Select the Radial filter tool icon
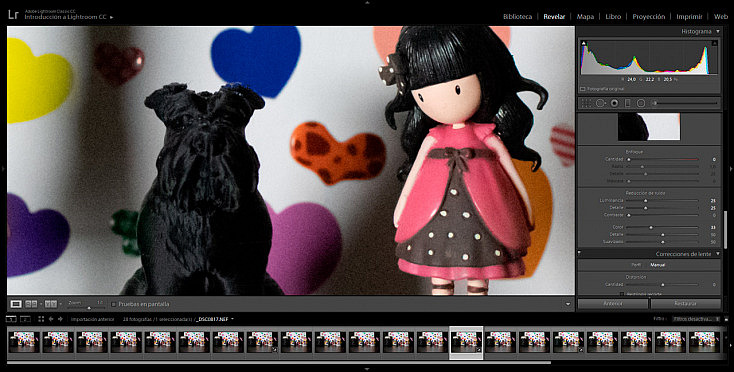Image resolution: width=734 pixels, height=372 pixels. pos(641,103)
